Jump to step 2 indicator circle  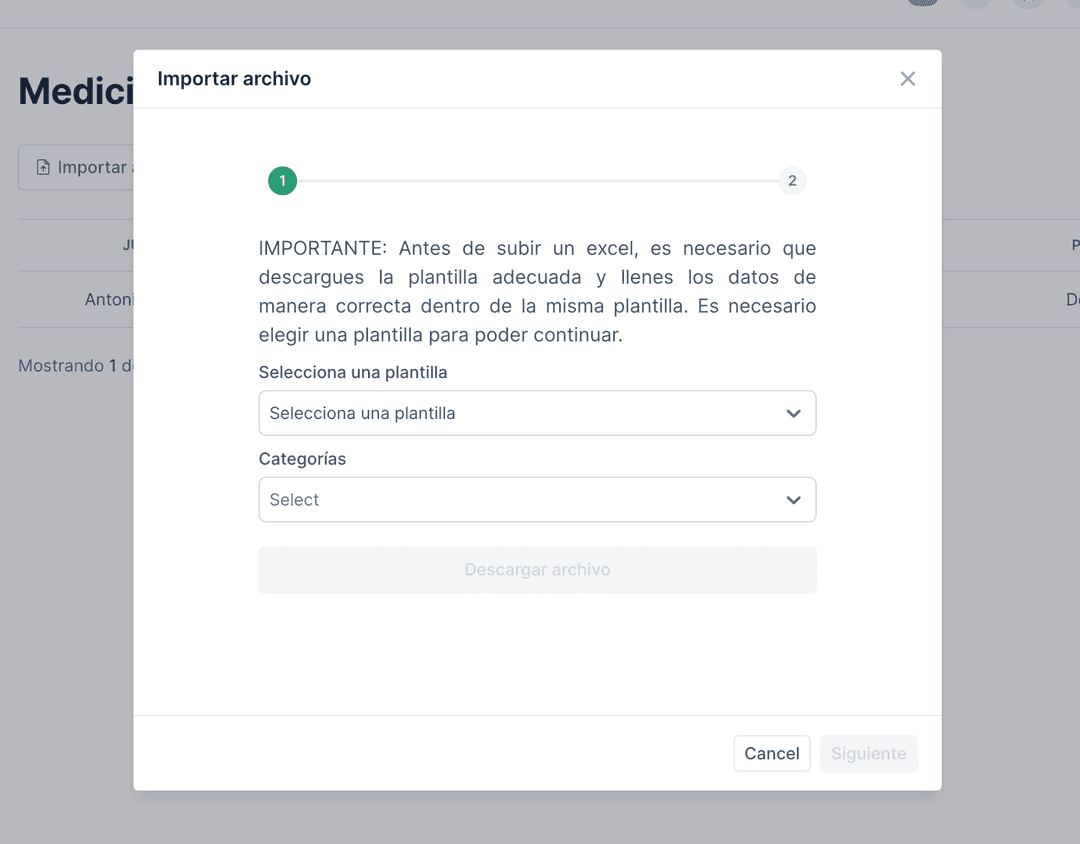(x=792, y=181)
